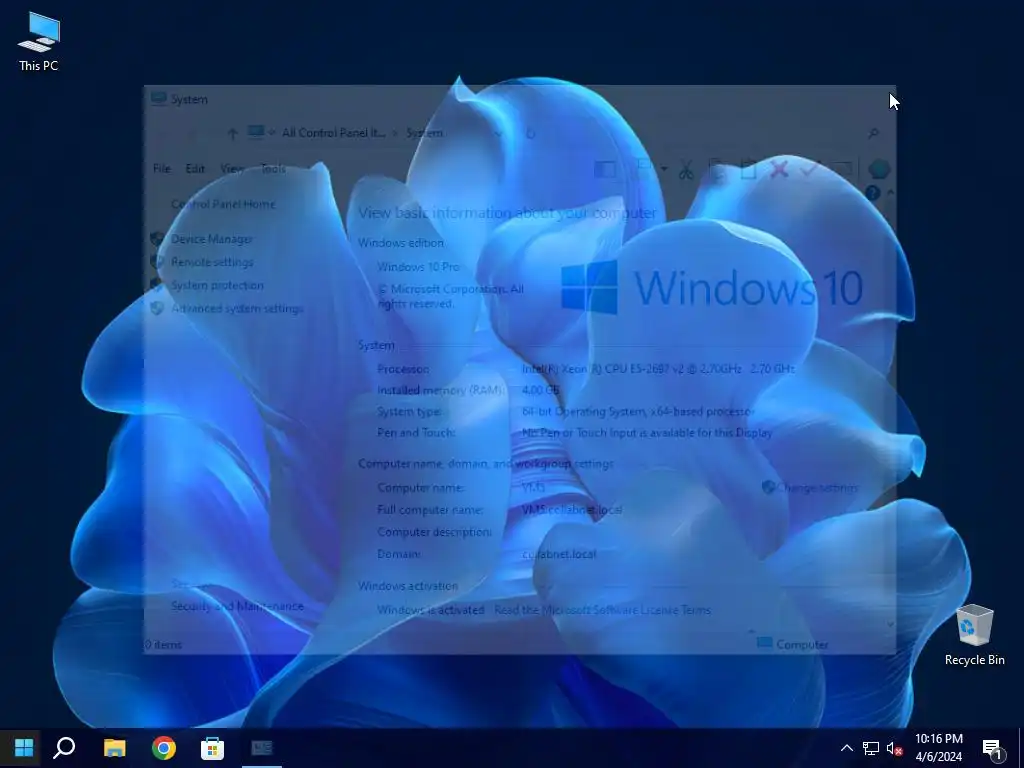The width and height of the screenshot is (1024, 768).
Task: Click the System window title bar icon
Action: tap(159, 99)
